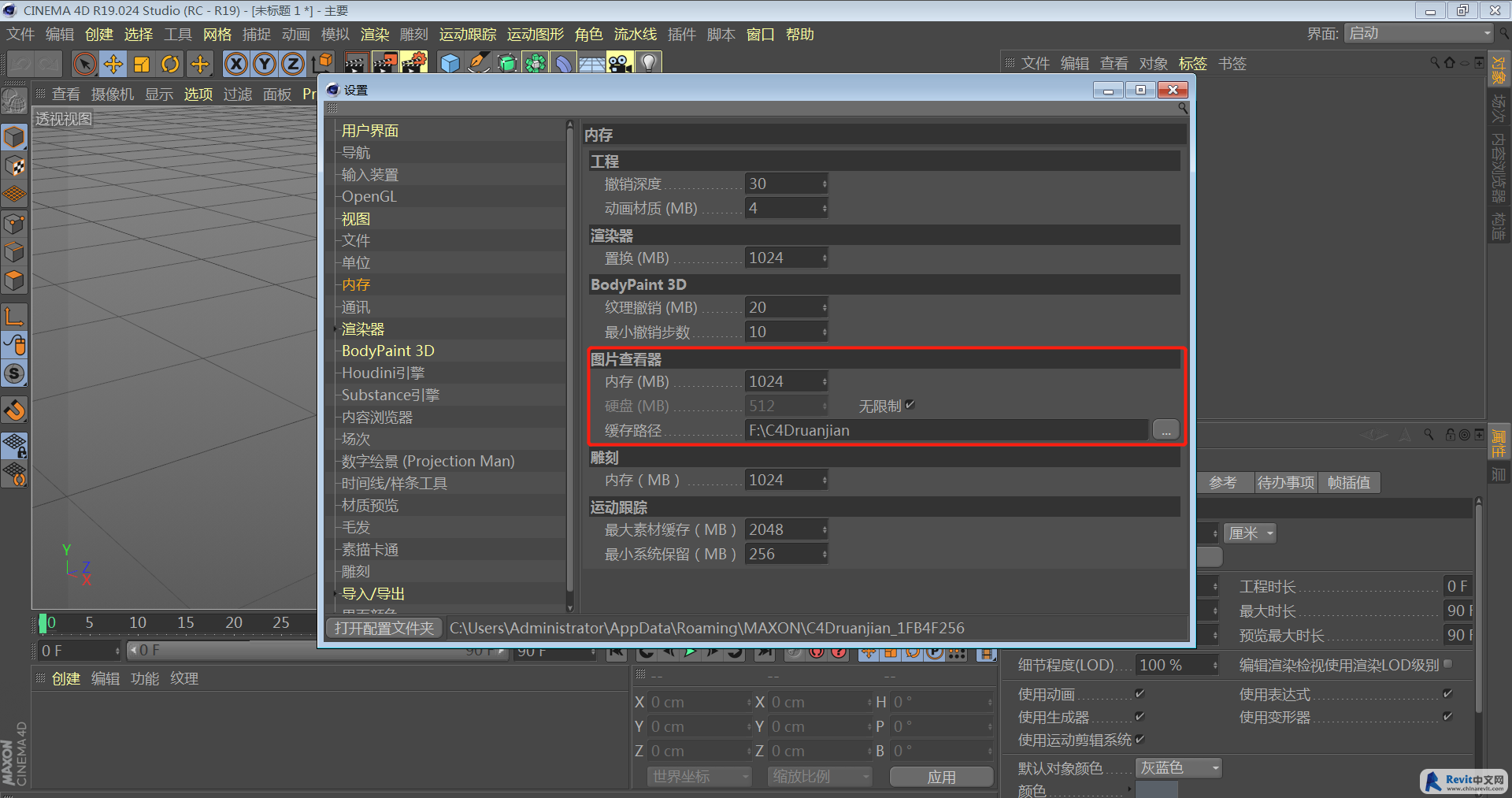Open the 灰蓝色 default object color dropdown
Image resolution: width=1512 pixels, height=798 pixels.
[1179, 767]
